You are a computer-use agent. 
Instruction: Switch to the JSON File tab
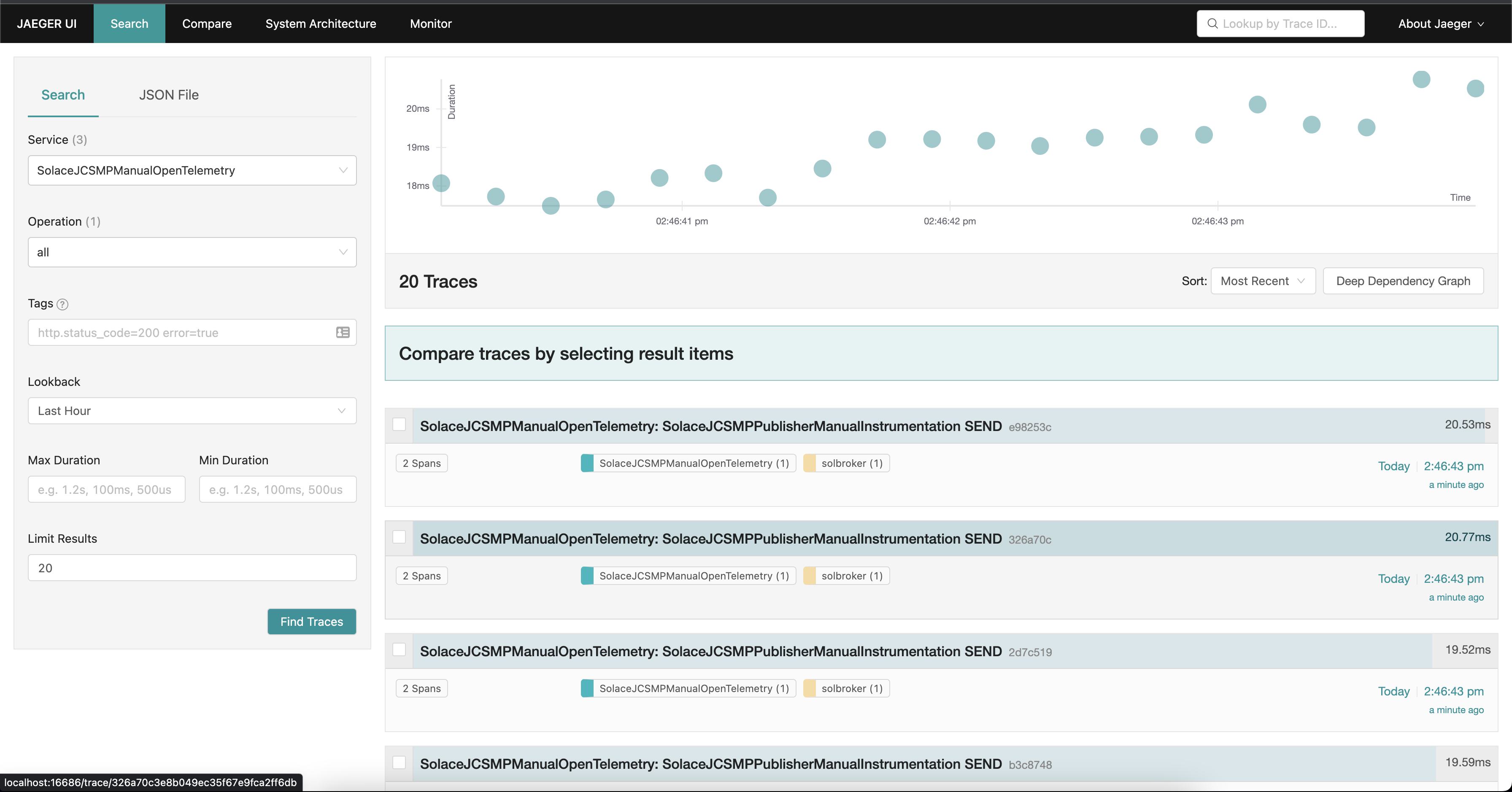[x=168, y=95]
